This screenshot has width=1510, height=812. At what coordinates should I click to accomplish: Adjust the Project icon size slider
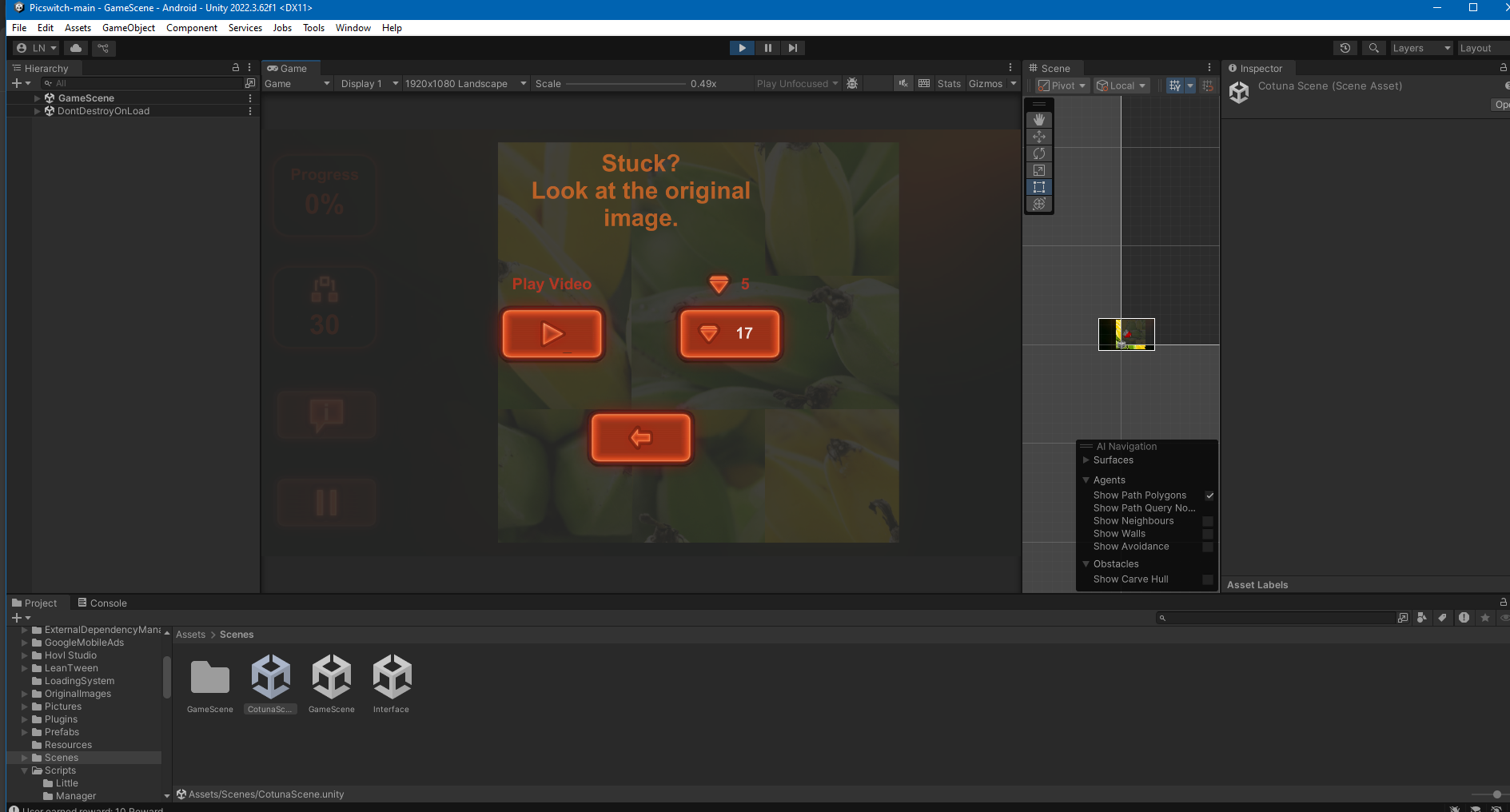click(1489, 794)
